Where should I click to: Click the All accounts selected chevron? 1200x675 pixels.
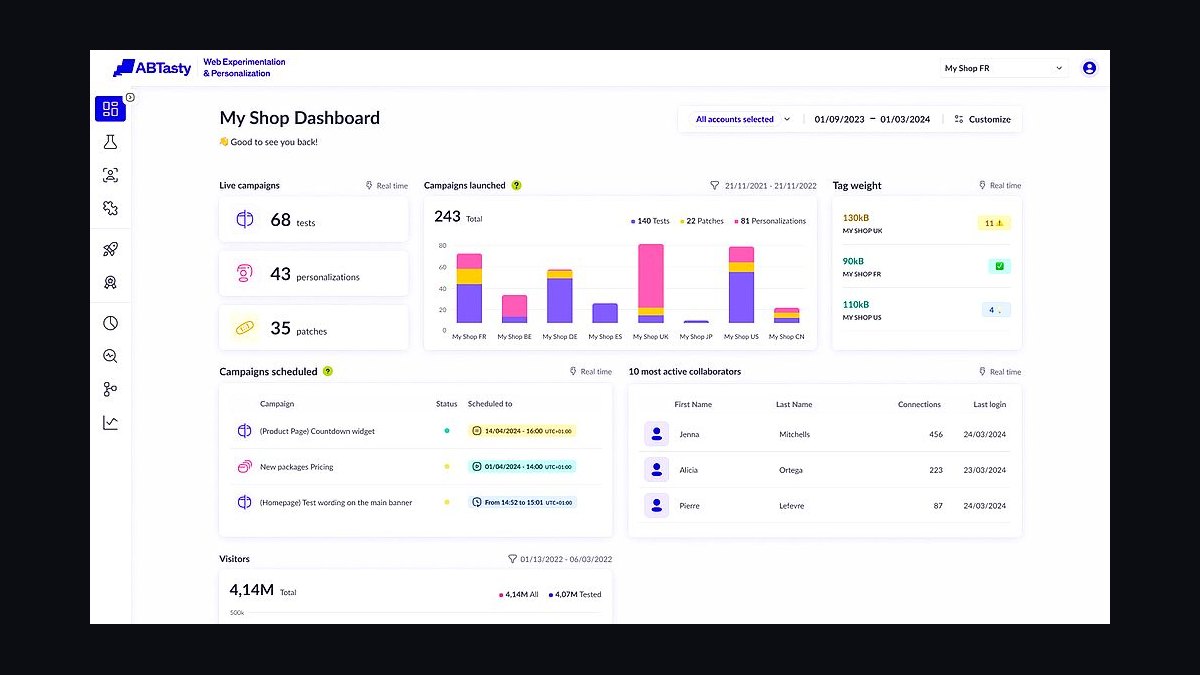pos(787,119)
